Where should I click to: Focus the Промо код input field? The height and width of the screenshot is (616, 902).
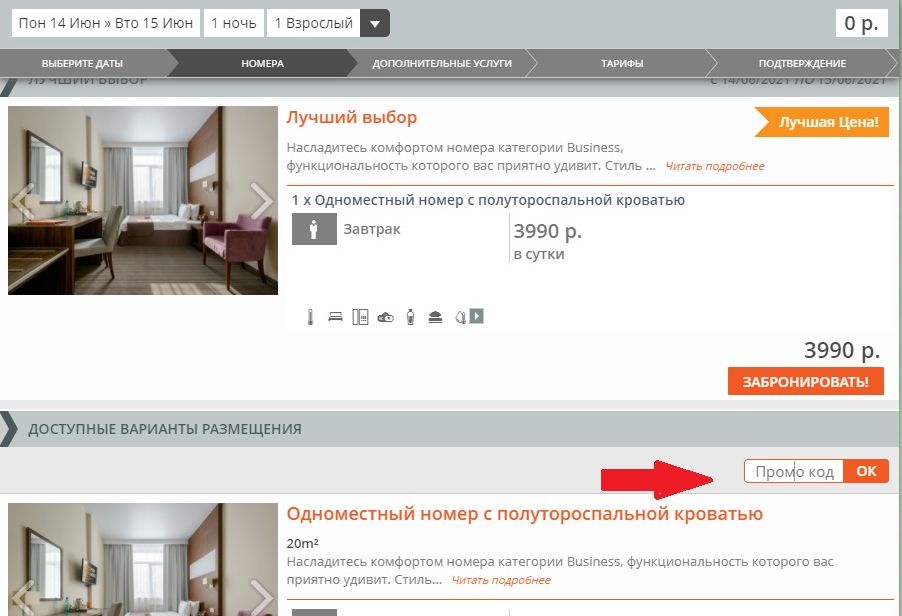coord(794,472)
